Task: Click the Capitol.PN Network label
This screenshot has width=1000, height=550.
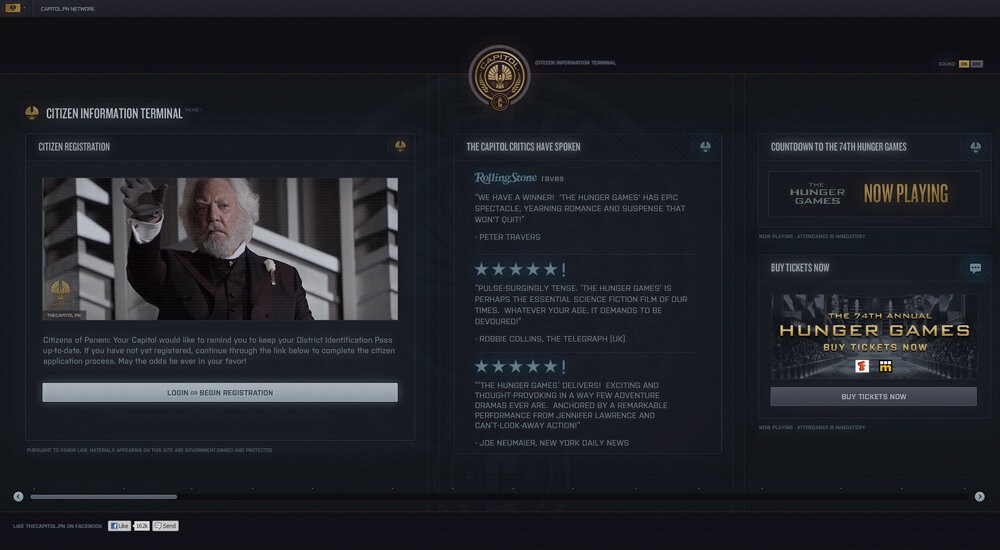Action: 68,9
